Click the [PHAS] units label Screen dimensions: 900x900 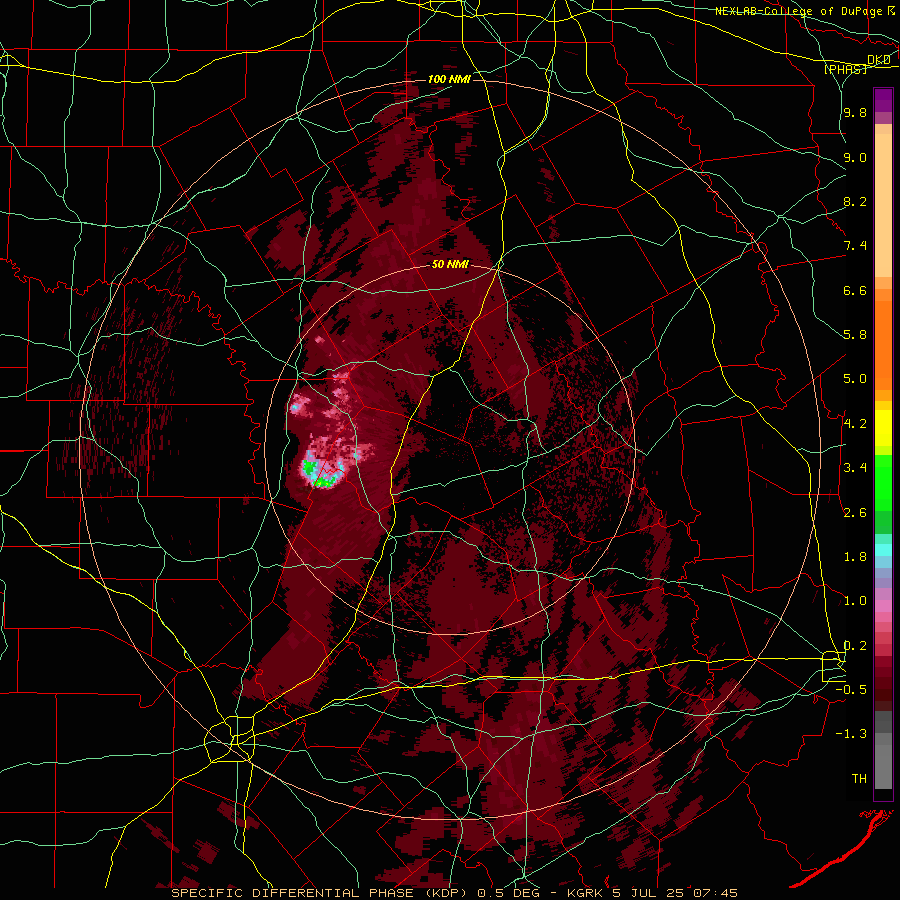(x=846, y=69)
